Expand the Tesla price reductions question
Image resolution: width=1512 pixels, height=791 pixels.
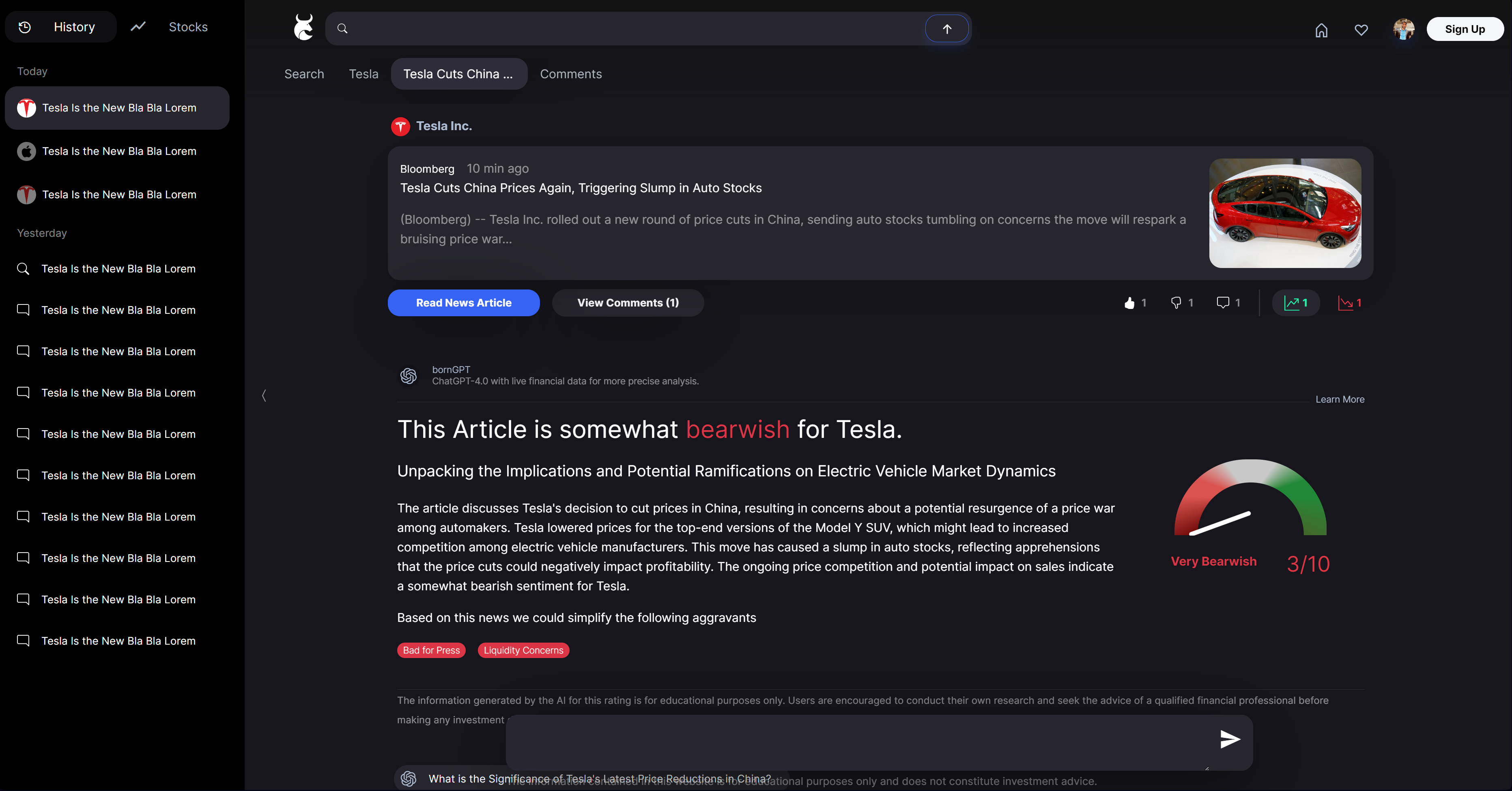tap(599, 779)
